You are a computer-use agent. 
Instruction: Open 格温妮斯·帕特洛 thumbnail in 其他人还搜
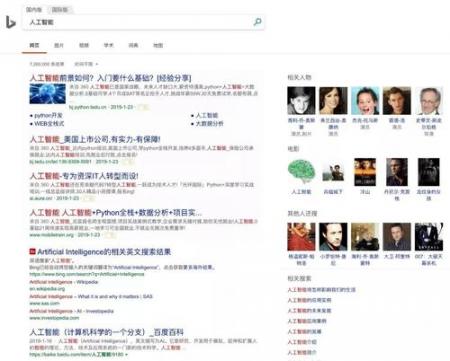click(301, 237)
